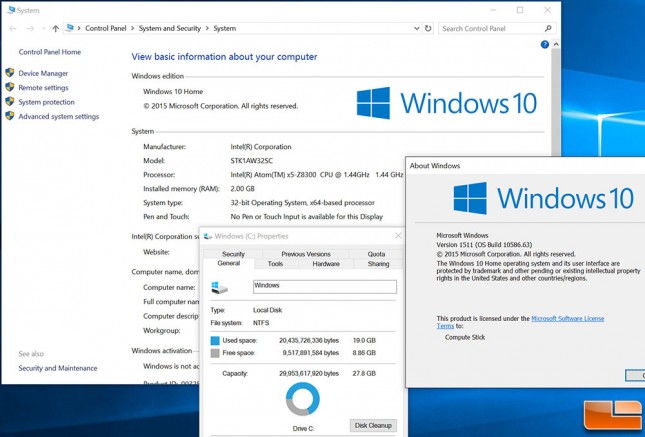Click the Disk Cleanup button

coord(373,425)
